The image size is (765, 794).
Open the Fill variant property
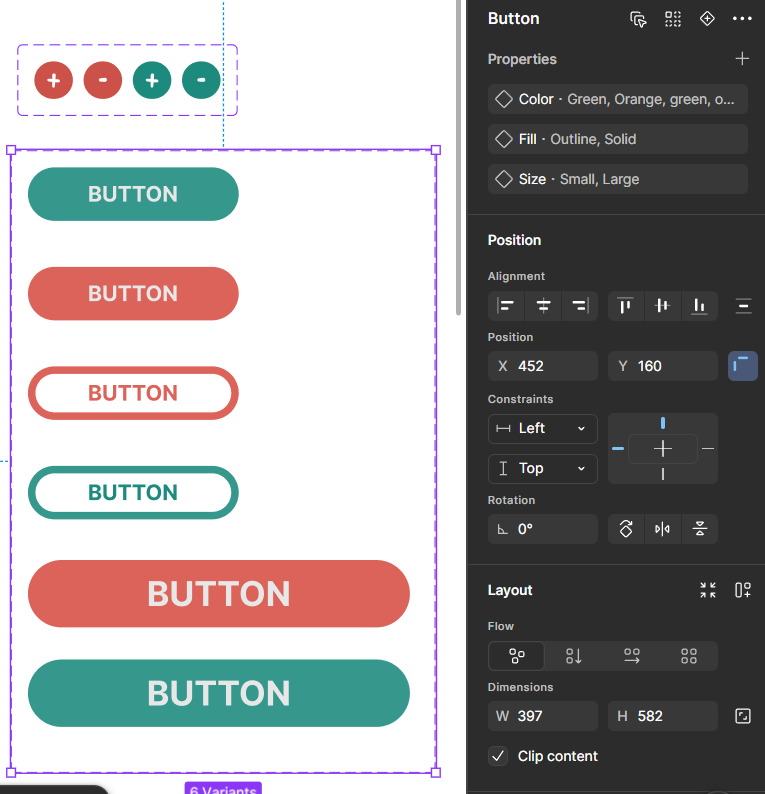618,139
